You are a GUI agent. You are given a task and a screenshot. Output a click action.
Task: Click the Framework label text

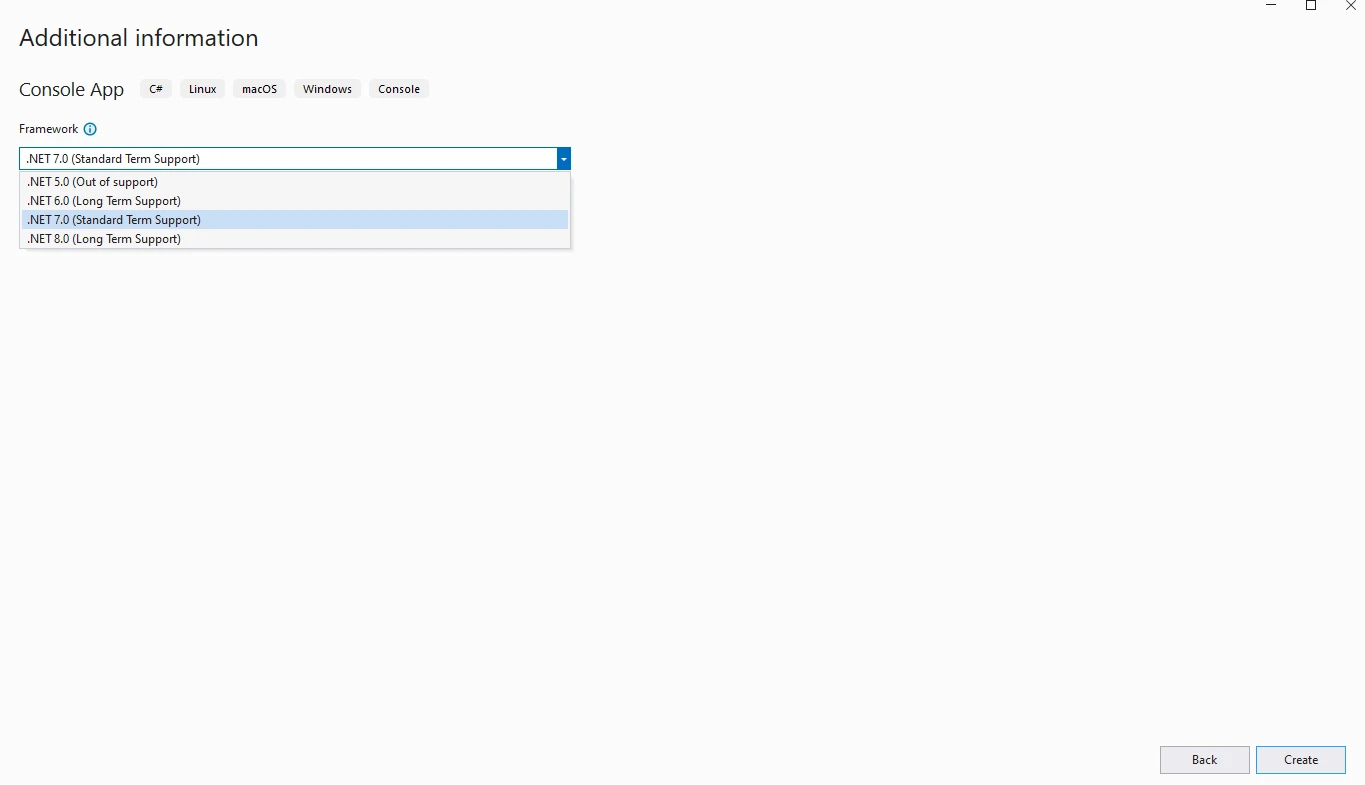tap(48, 129)
